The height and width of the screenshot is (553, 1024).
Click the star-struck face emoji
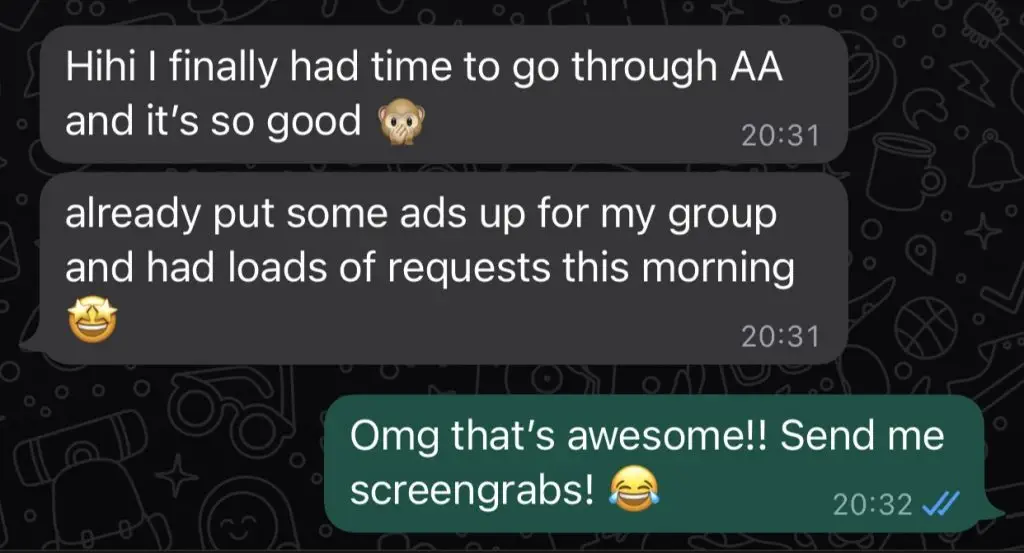pos(93,318)
